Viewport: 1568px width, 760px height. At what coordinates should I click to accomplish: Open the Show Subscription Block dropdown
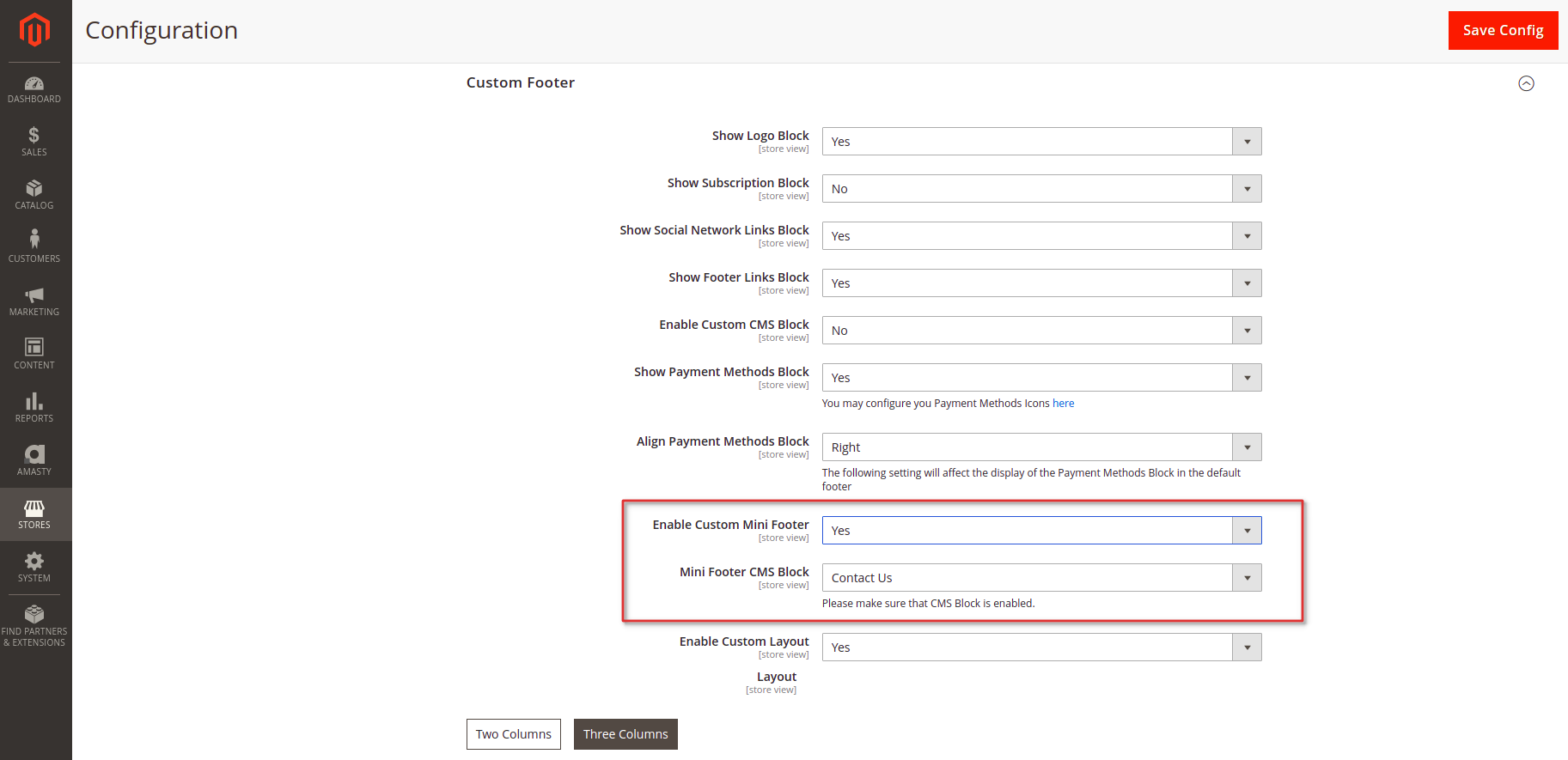pos(1041,189)
